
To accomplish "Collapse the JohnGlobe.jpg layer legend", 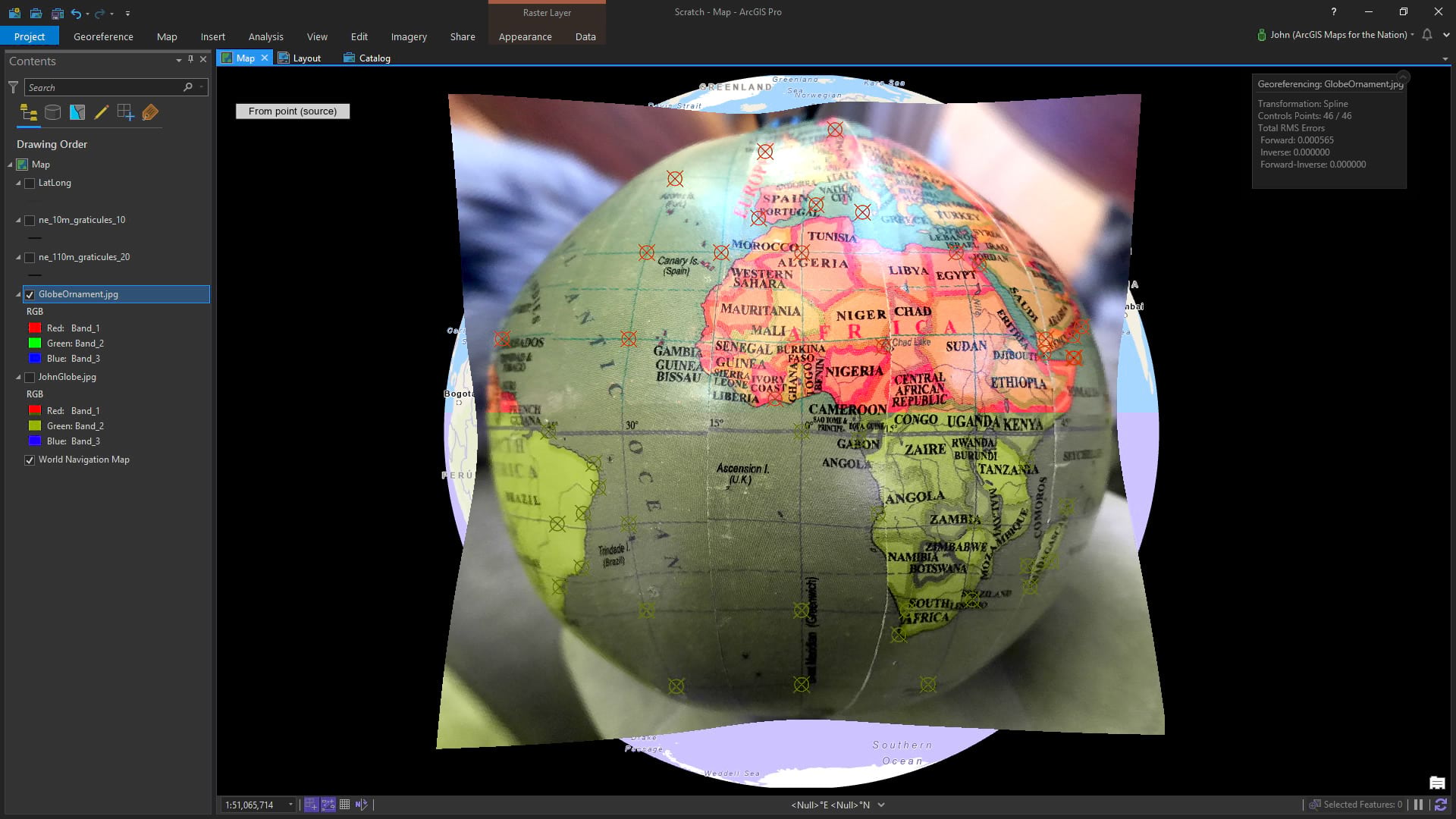I will [x=18, y=377].
